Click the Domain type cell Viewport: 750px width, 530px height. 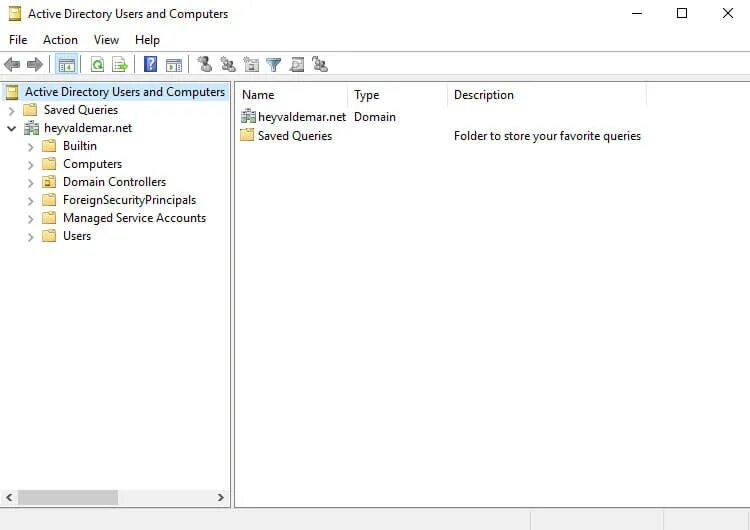click(x=375, y=117)
